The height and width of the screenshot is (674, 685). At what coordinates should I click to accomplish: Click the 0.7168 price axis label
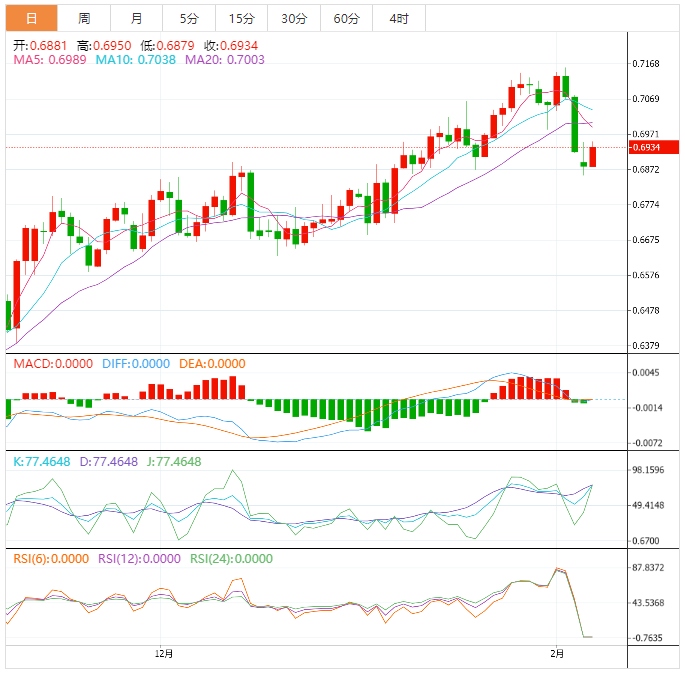[646, 64]
